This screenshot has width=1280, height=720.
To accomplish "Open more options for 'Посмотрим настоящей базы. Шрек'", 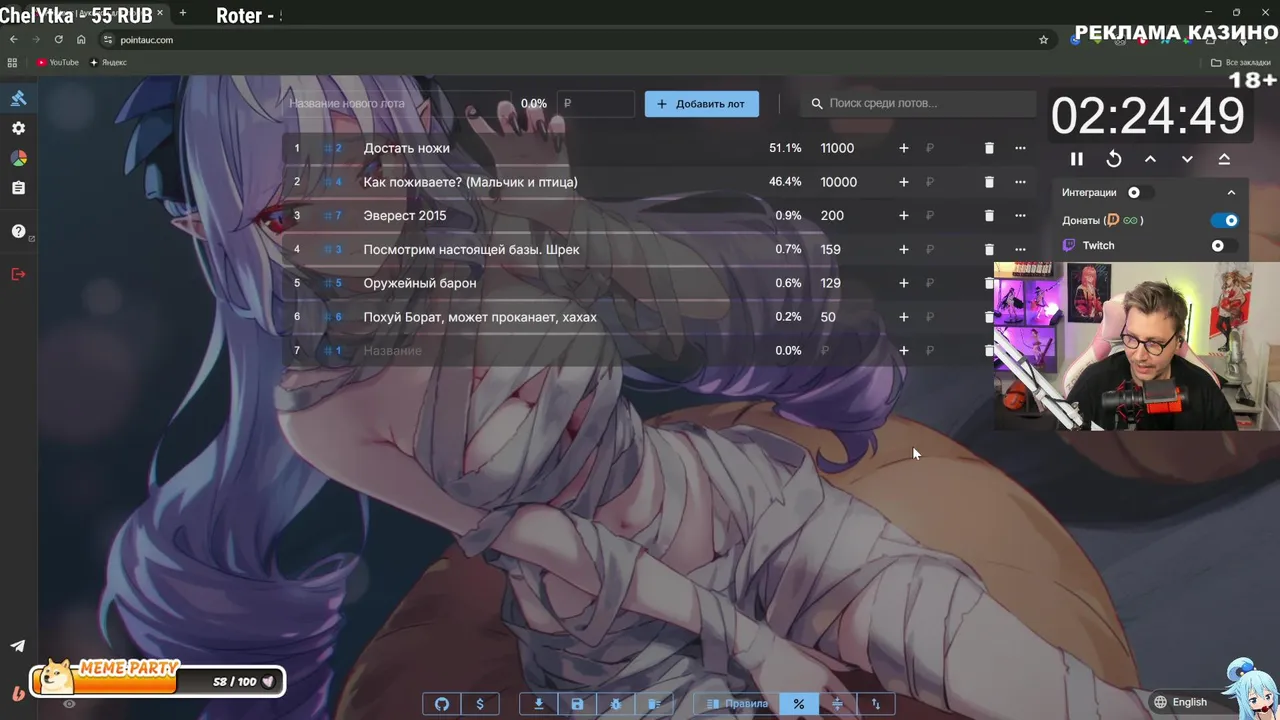I will 1020,249.
